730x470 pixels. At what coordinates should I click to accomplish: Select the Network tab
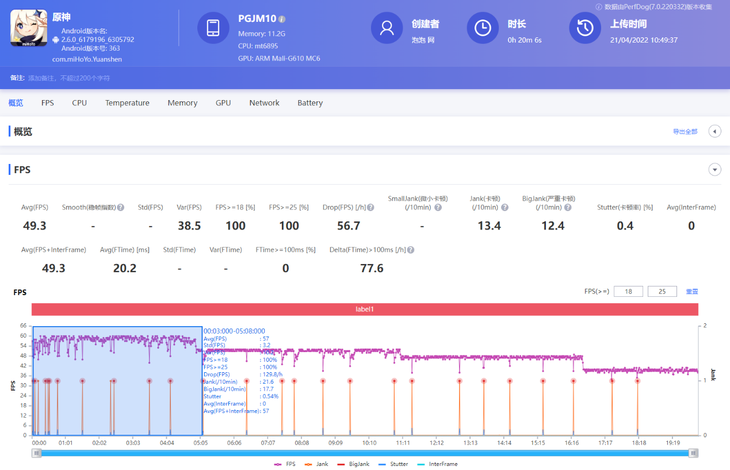[264, 103]
